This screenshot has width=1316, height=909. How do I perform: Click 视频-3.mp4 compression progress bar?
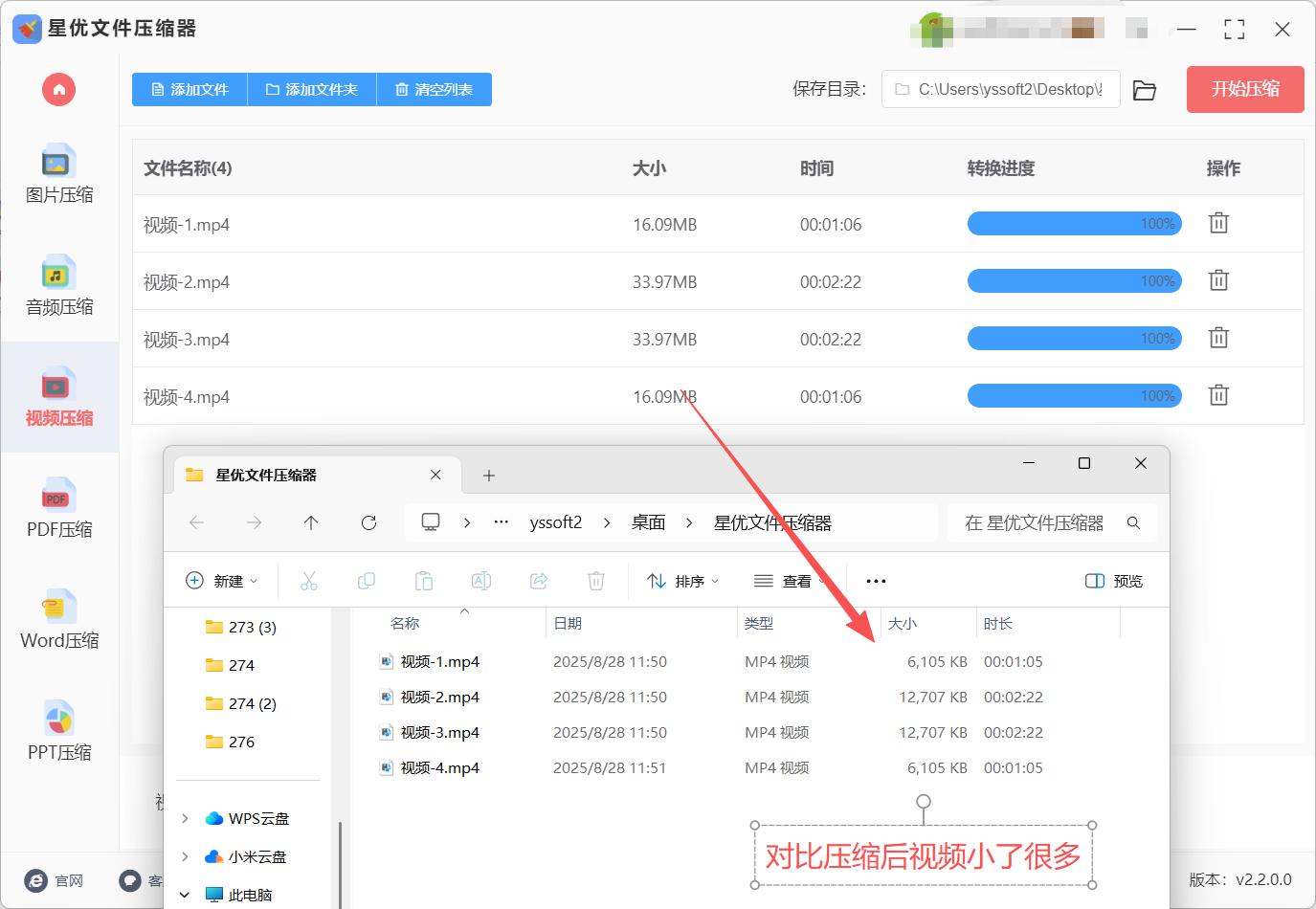1074,338
